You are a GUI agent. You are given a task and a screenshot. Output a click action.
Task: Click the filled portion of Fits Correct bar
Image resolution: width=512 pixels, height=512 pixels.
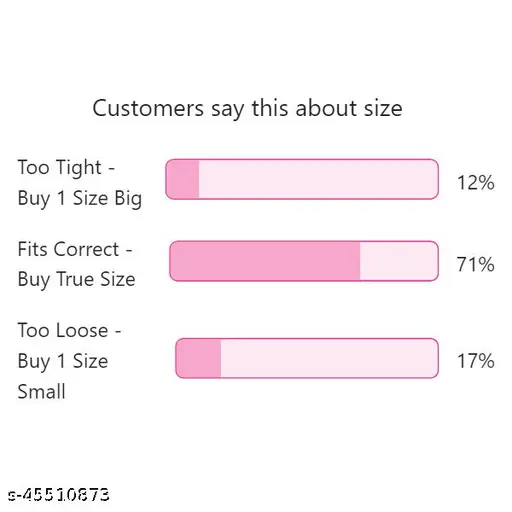265,261
